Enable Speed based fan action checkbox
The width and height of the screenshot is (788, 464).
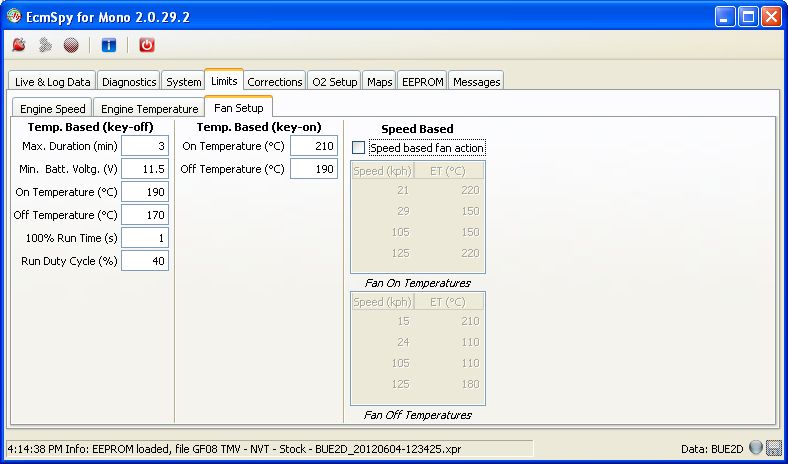tap(359, 148)
